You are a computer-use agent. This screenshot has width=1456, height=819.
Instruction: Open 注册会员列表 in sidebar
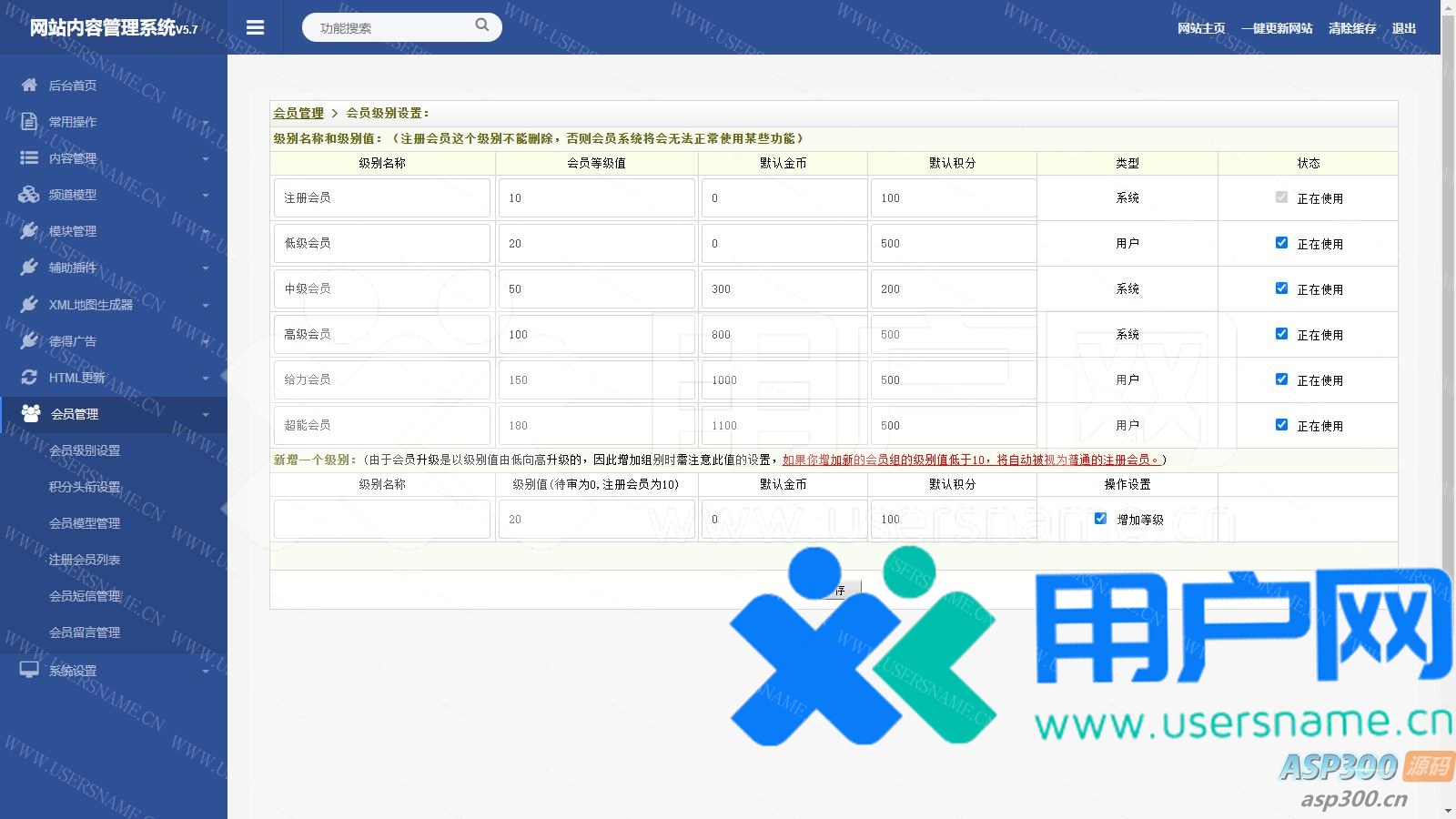85,560
